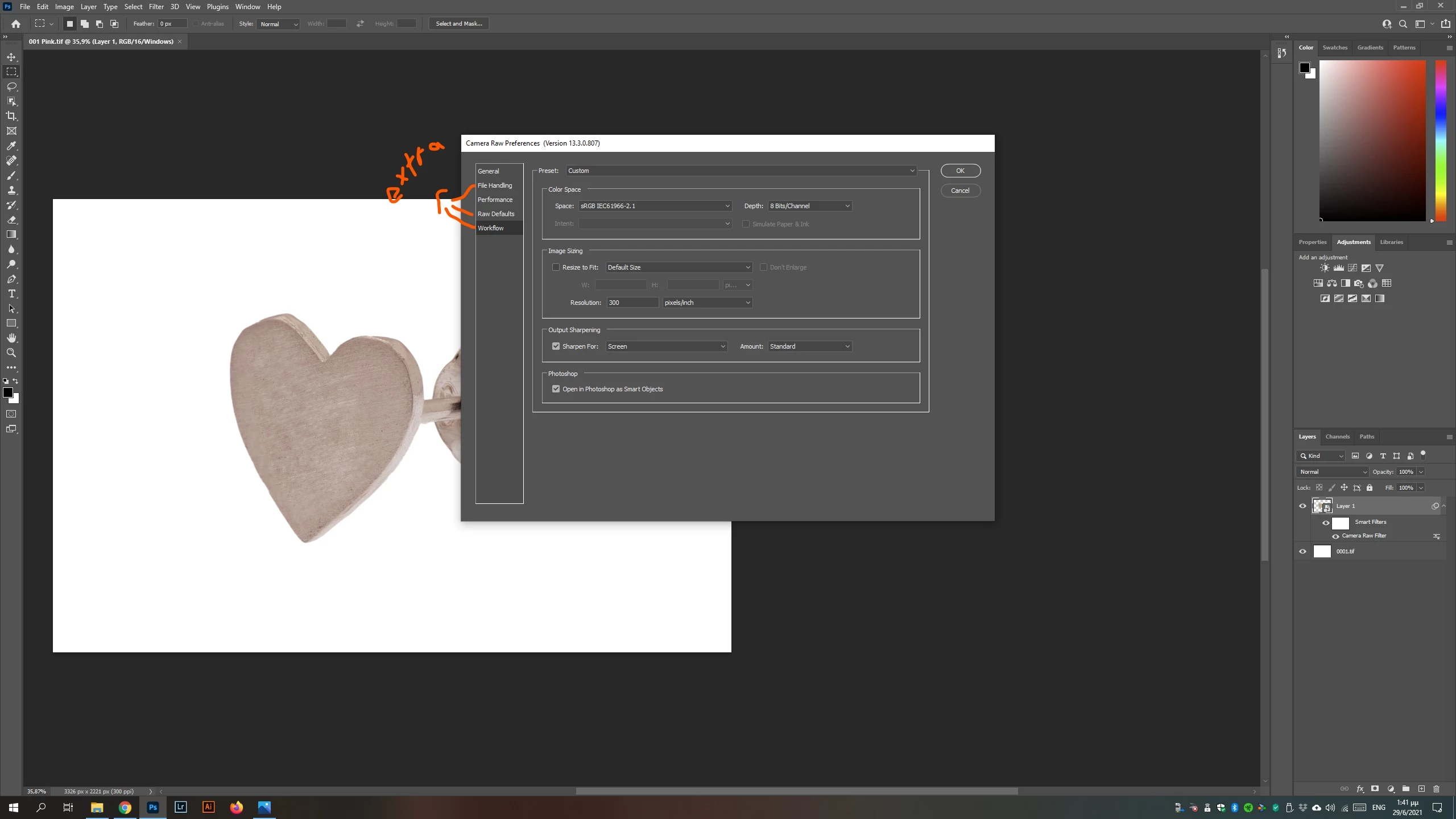Open the Depth dropdown
The image size is (1456, 819).
click(809, 206)
